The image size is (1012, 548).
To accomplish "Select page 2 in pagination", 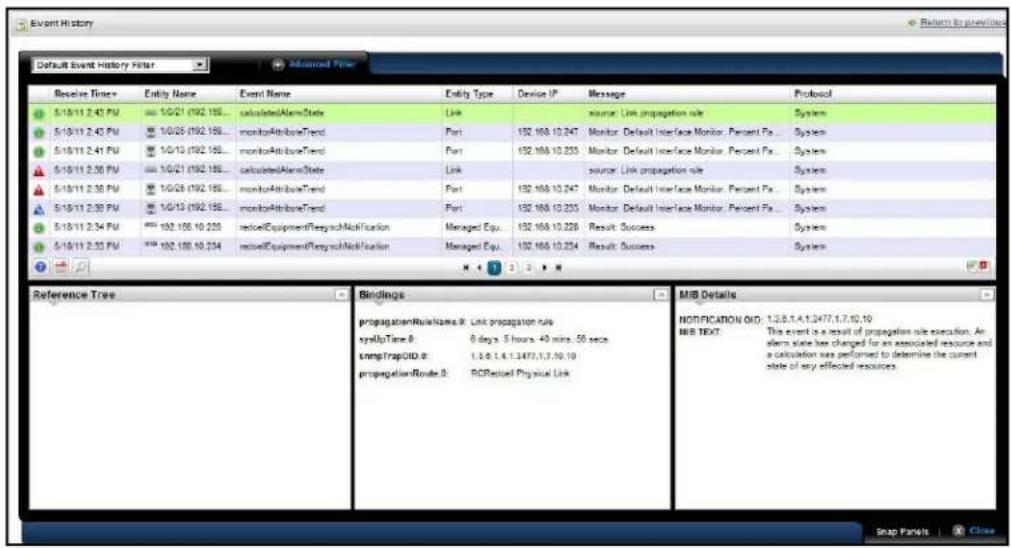I will (x=511, y=268).
